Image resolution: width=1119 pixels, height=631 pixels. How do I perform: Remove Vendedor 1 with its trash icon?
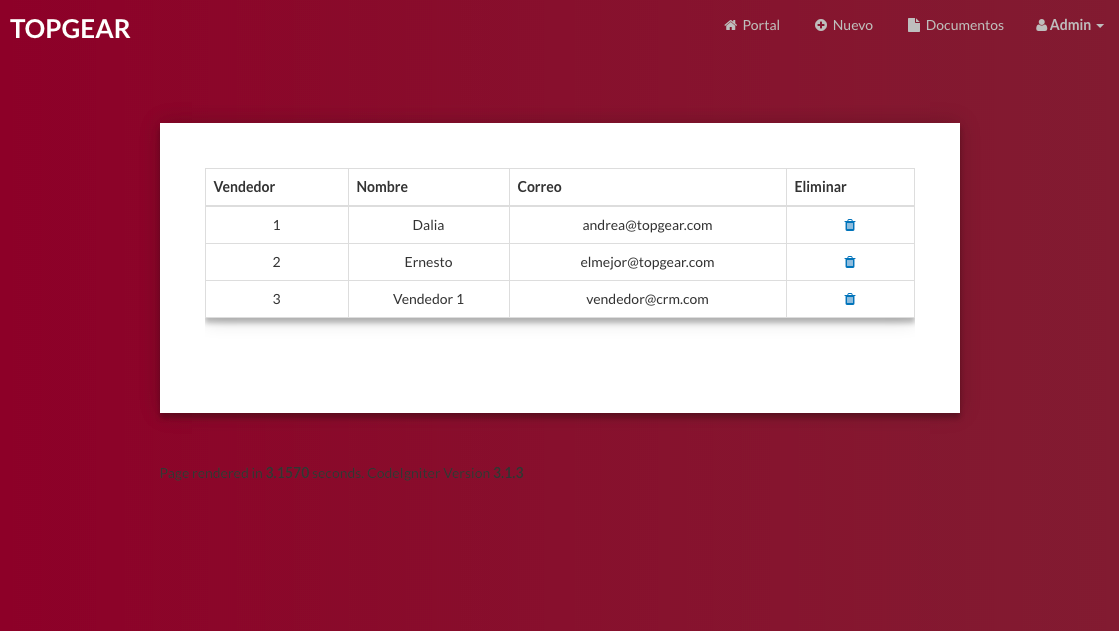click(x=850, y=299)
